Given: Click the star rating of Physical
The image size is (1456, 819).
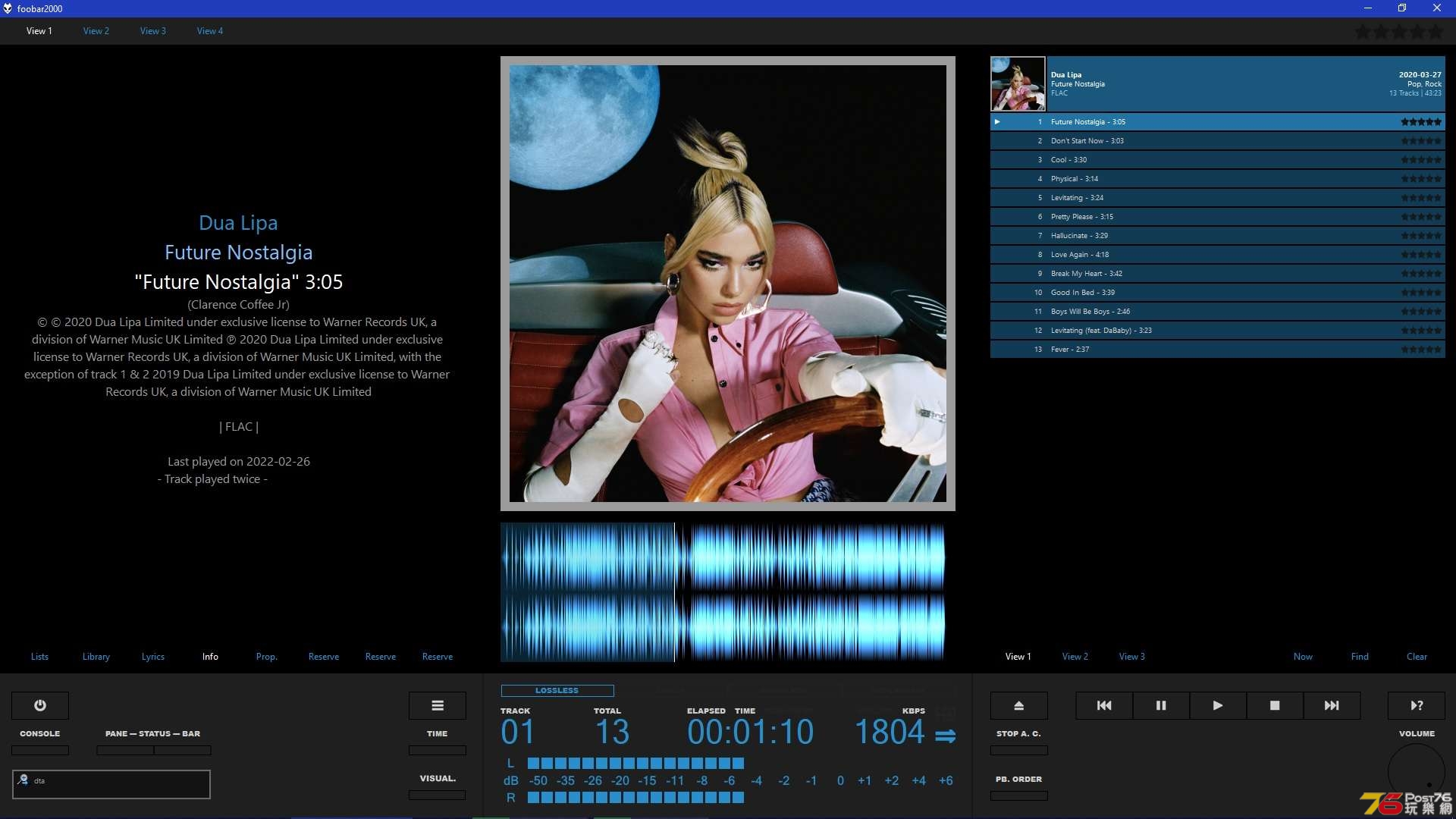Looking at the screenshot, I should coord(1421,179).
